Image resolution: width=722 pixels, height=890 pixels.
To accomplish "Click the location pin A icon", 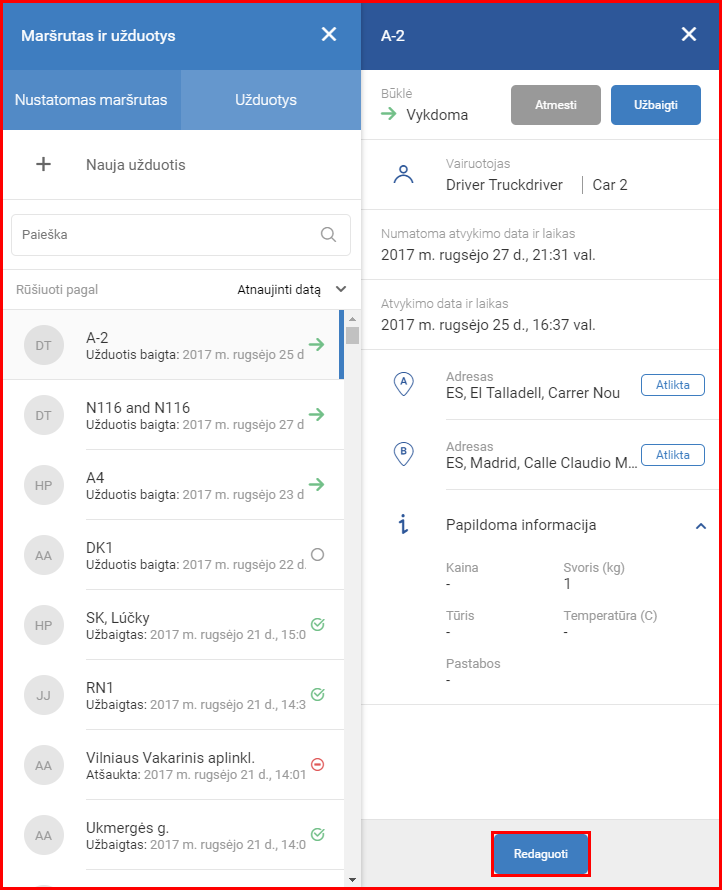I will (403, 385).
